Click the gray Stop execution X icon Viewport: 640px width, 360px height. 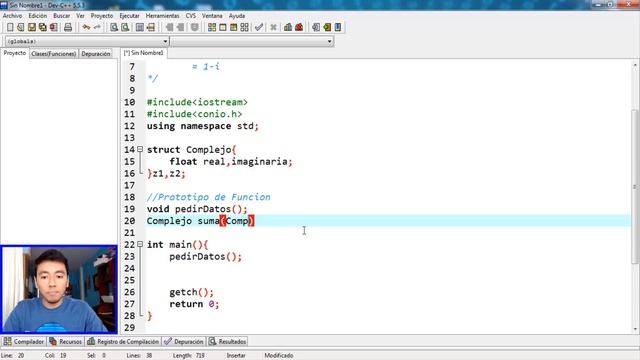[x=273, y=27]
